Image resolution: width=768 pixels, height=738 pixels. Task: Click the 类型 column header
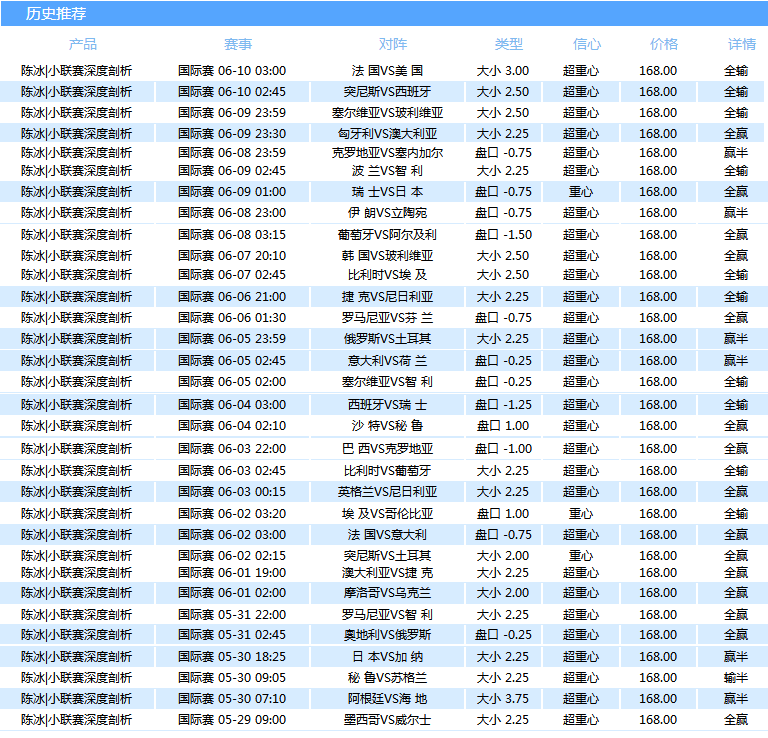pyautogui.click(x=509, y=45)
